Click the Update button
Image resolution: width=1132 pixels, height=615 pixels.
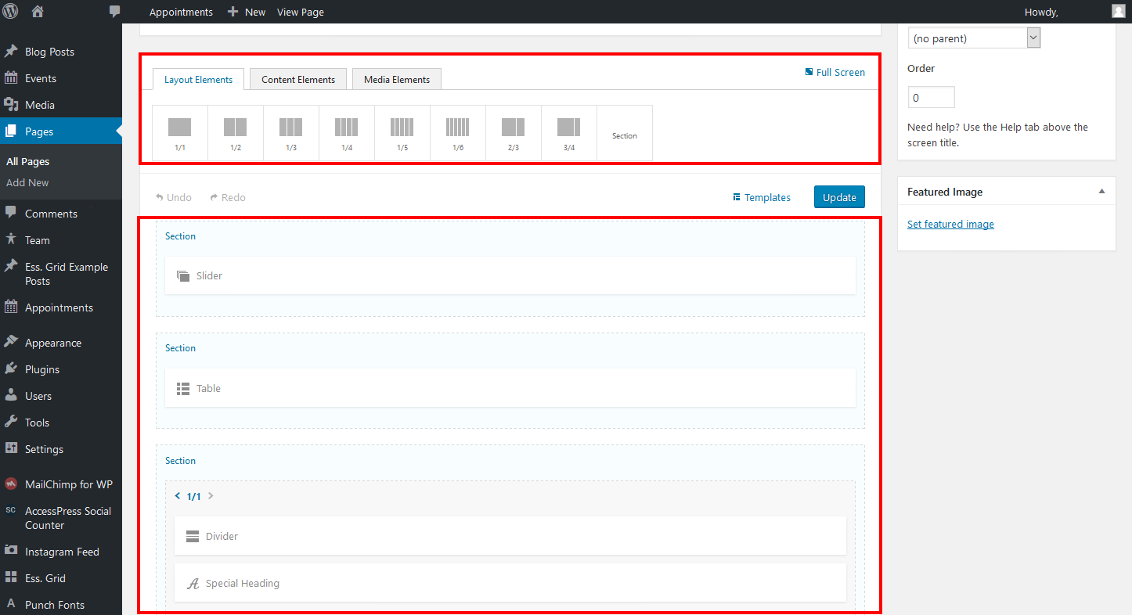839,197
